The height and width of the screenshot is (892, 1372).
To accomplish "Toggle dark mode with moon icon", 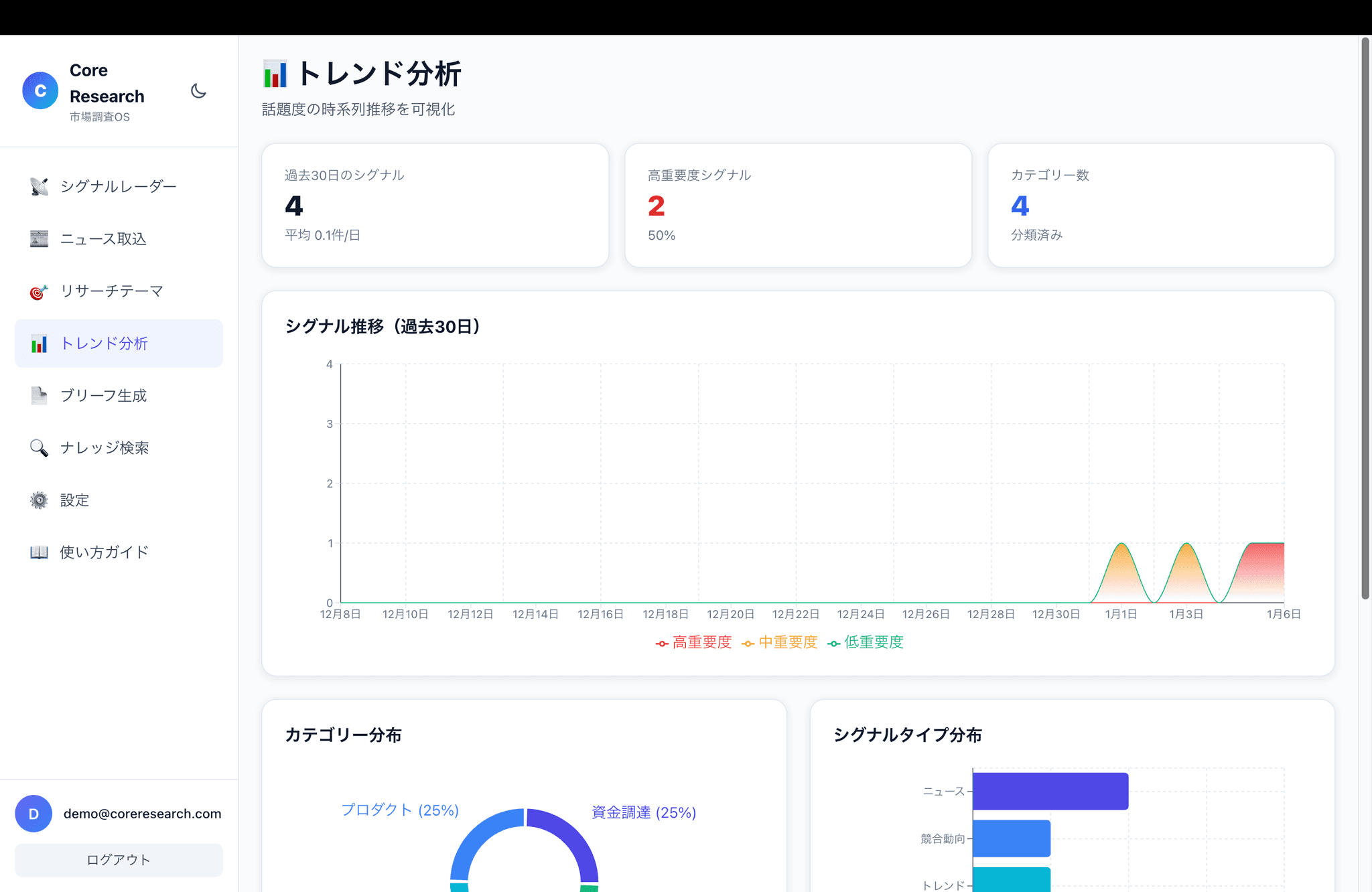I will pos(198,91).
